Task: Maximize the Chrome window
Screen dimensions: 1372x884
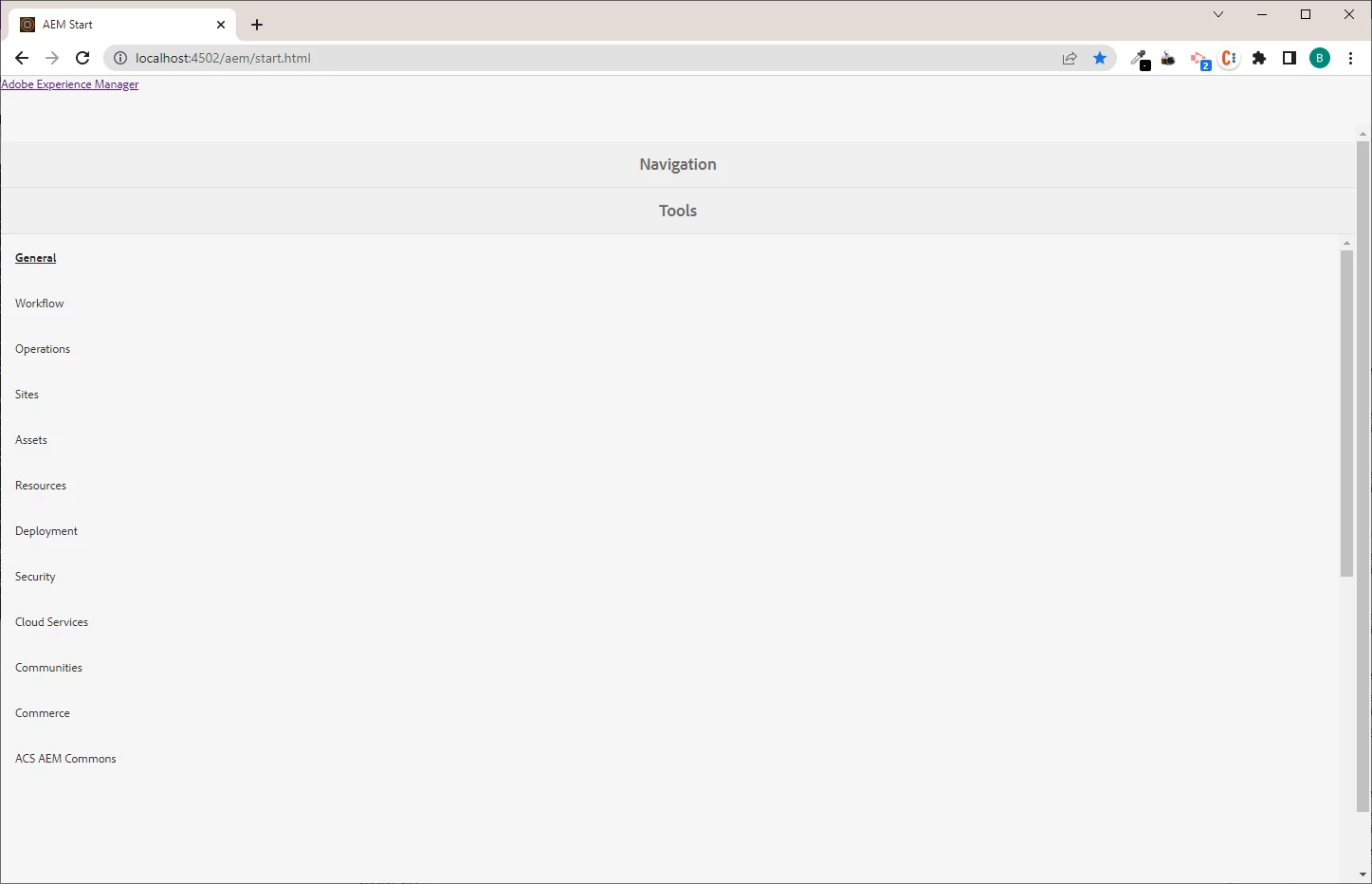Action: click(1306, 14)
